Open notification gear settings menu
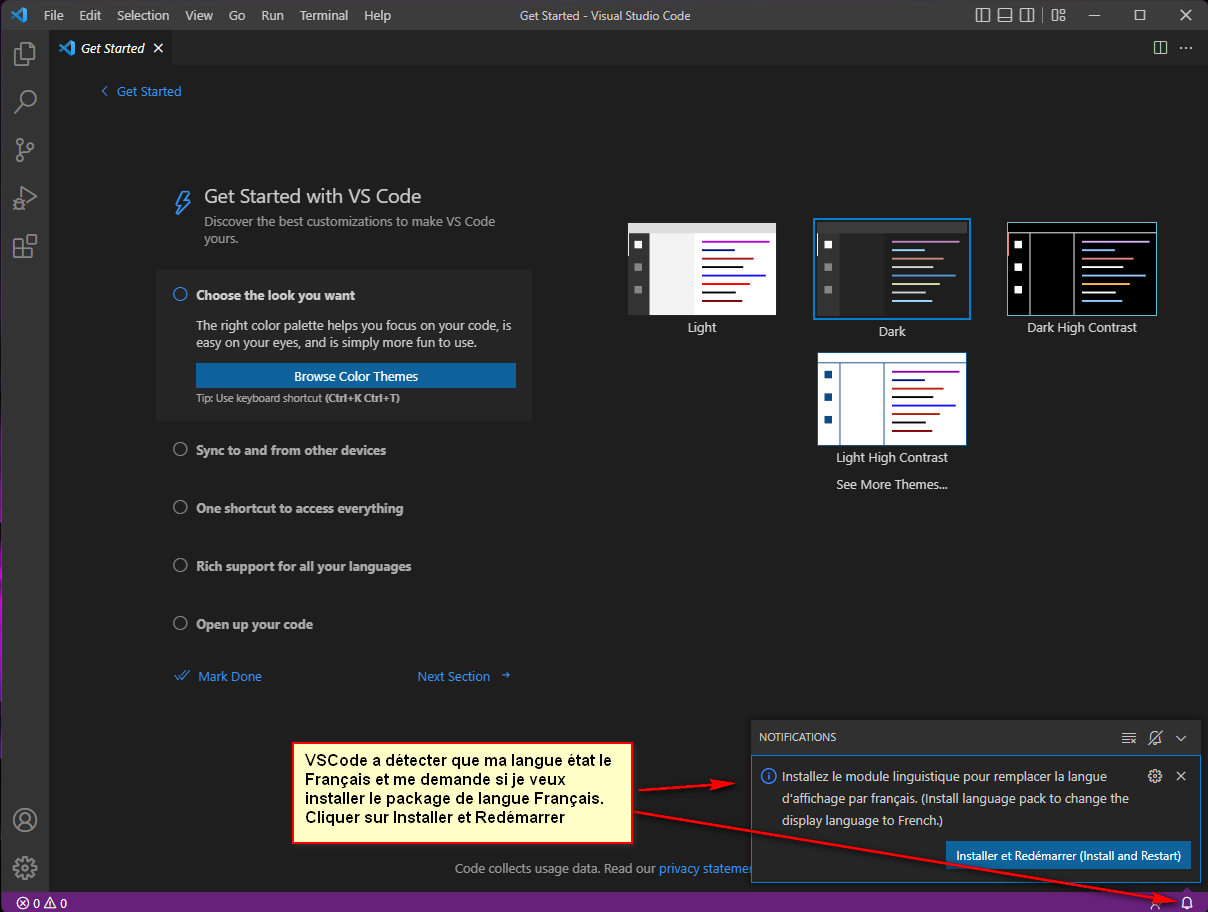This screenshot has height=912, width=1208. click(1155, 776)
